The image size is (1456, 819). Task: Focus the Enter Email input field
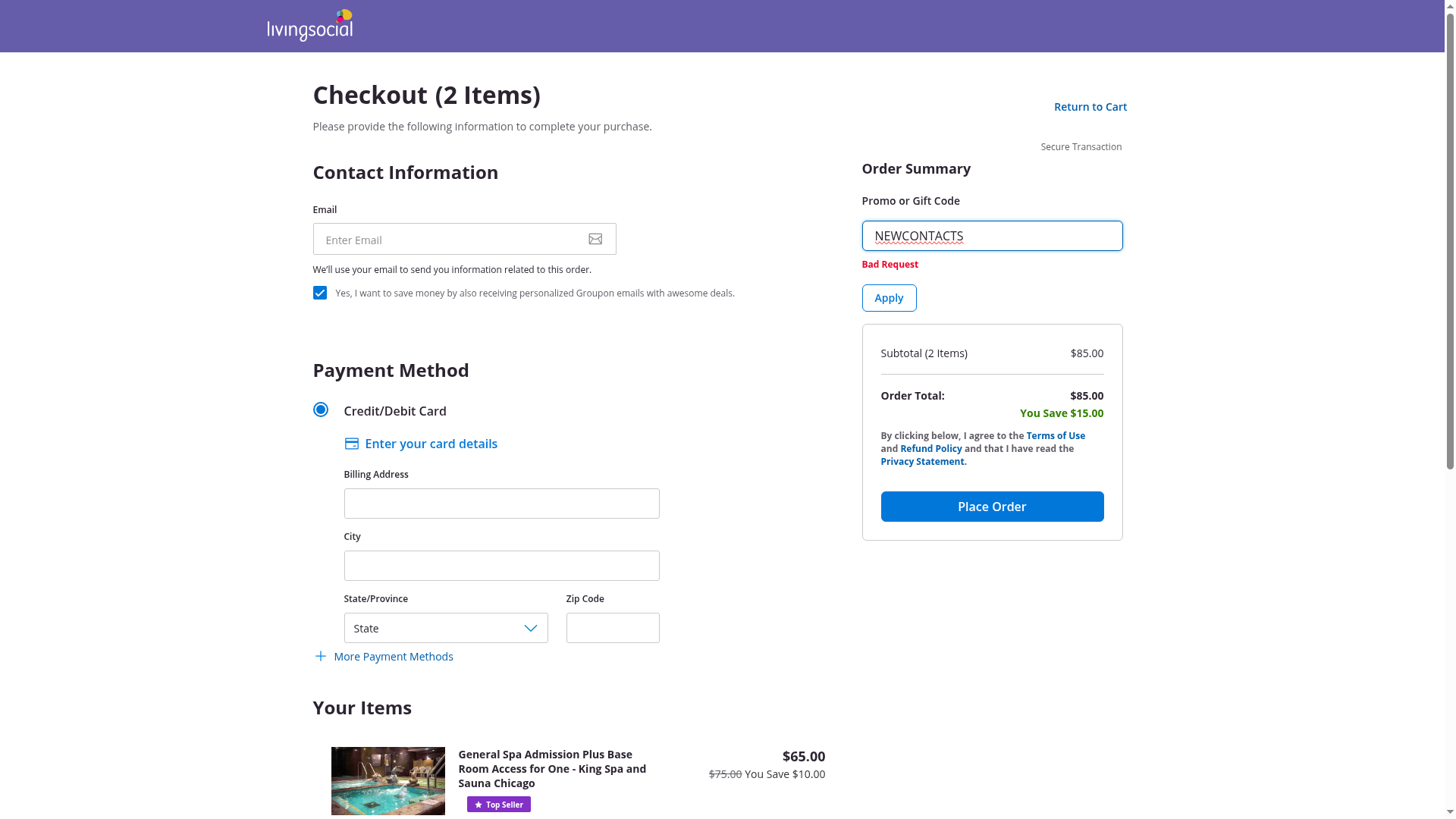point(464,239)
